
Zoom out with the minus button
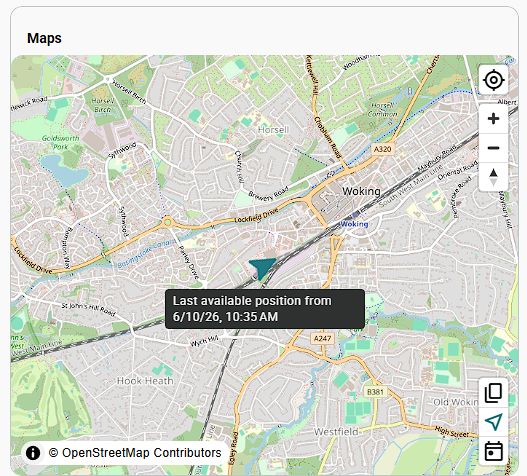tap(493, 148)
